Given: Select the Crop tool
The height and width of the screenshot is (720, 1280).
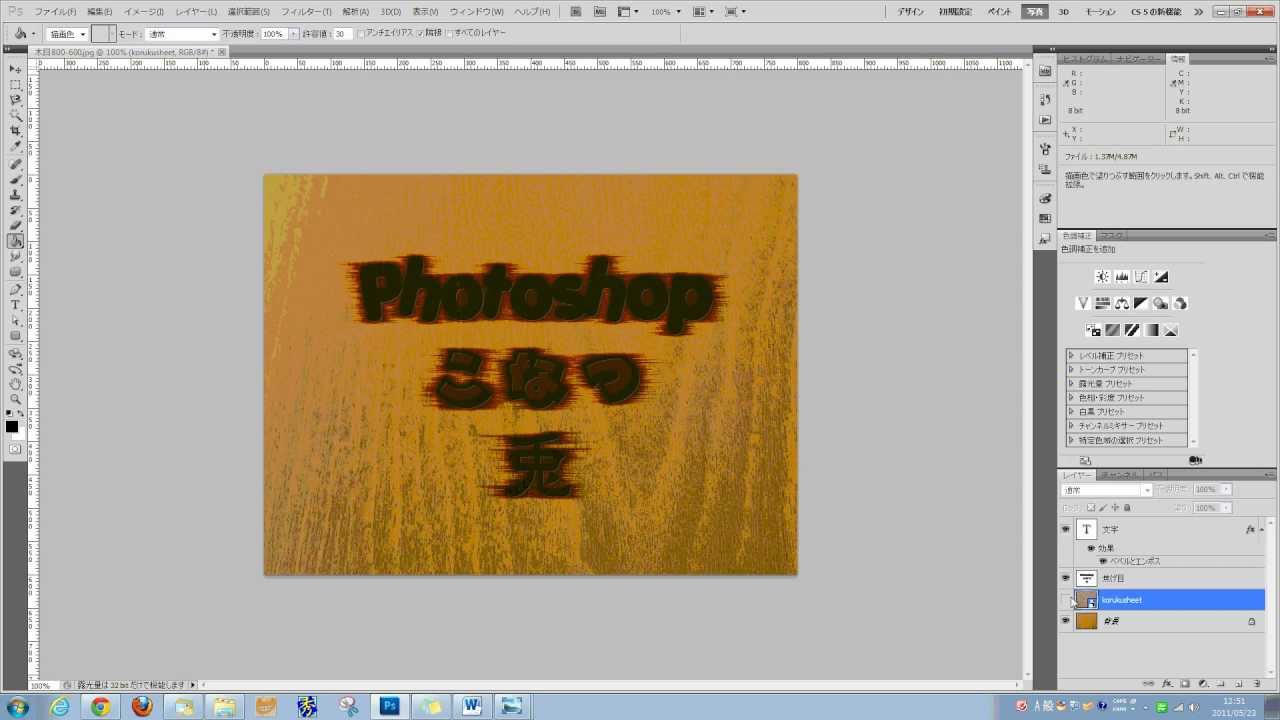Looking at the screenshot, I should [16, 131].
